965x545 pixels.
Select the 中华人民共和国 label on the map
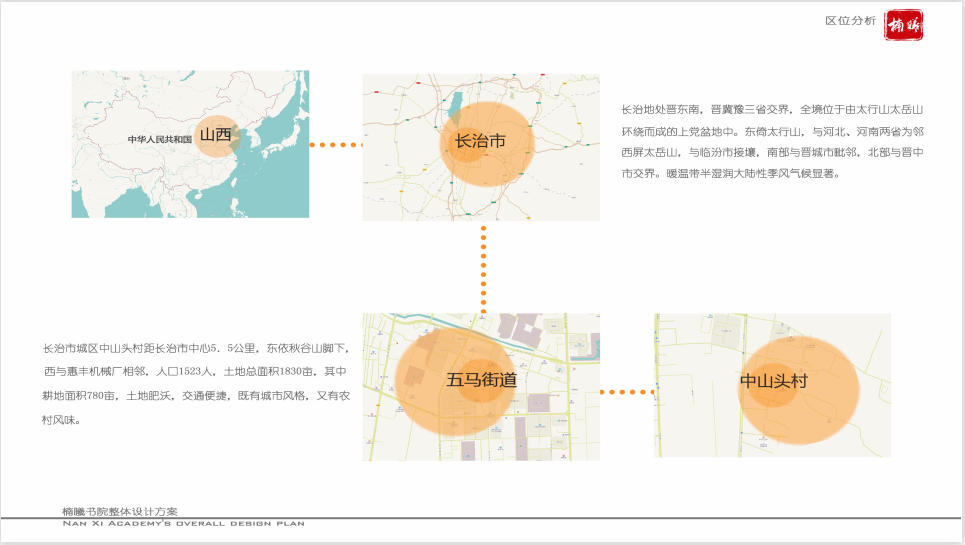[159, 140]
